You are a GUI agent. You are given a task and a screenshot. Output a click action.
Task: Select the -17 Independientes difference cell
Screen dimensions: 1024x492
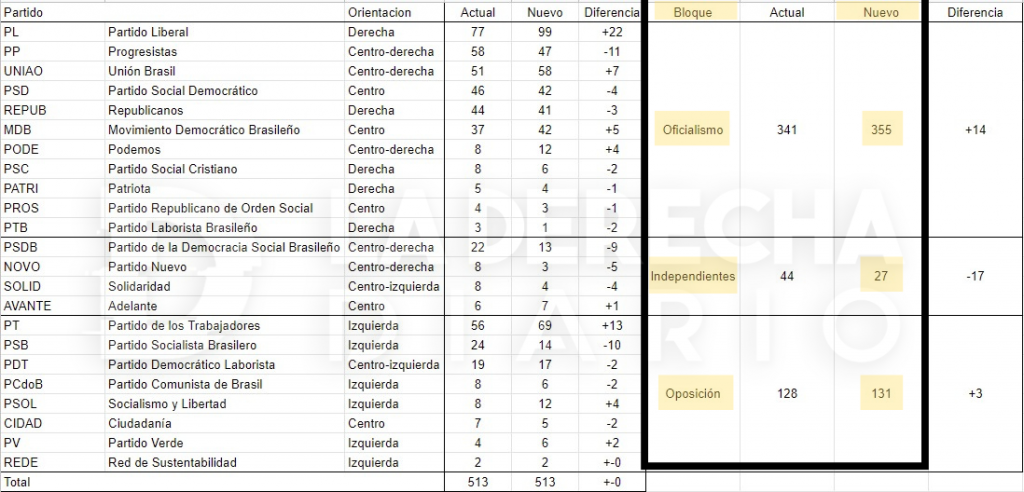(x=975, y=276)
